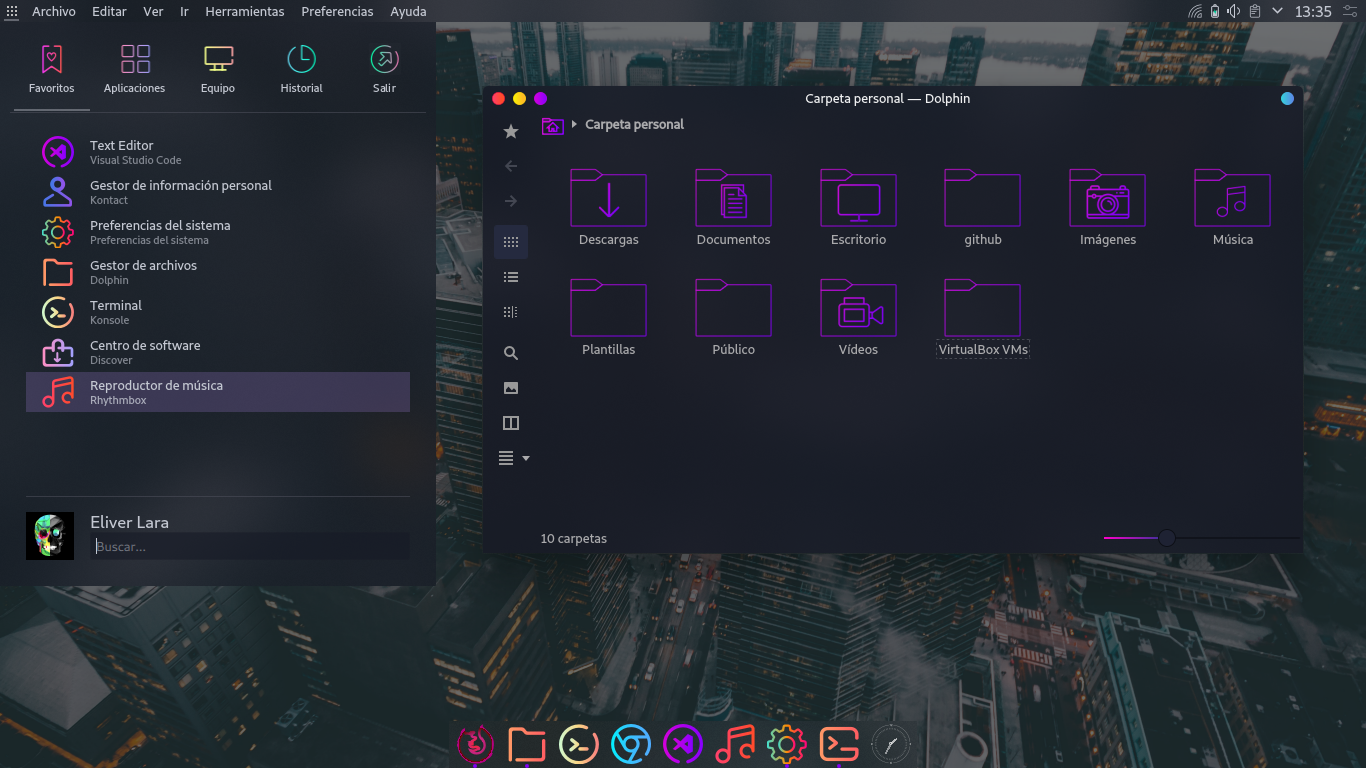The height and width of the screenshot is (768, 1366).
Task: Open Dolphin's hamburger control menu dropdown
Action: [x=514, y=458]
